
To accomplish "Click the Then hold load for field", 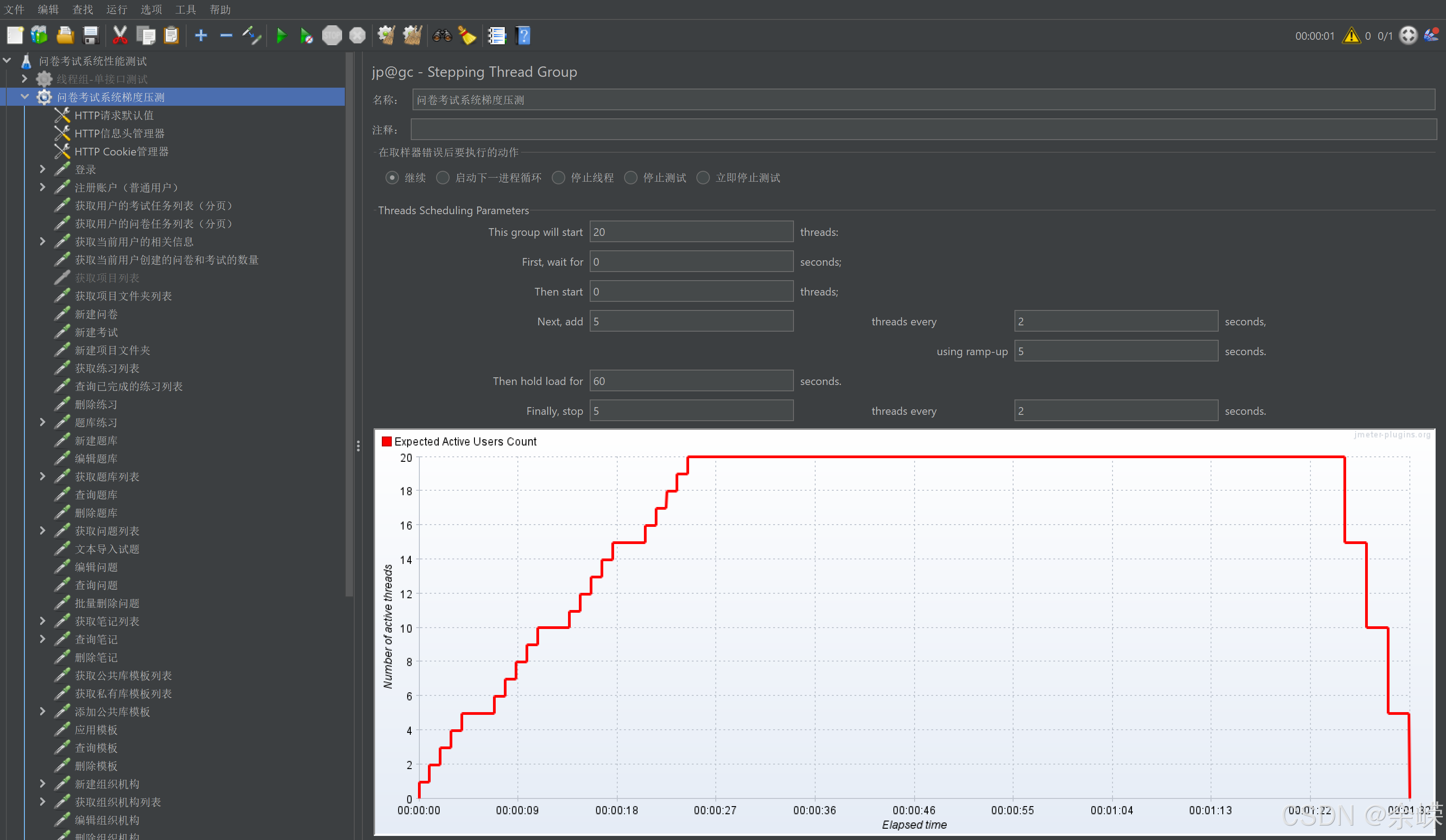I will [x=691, y=381].
